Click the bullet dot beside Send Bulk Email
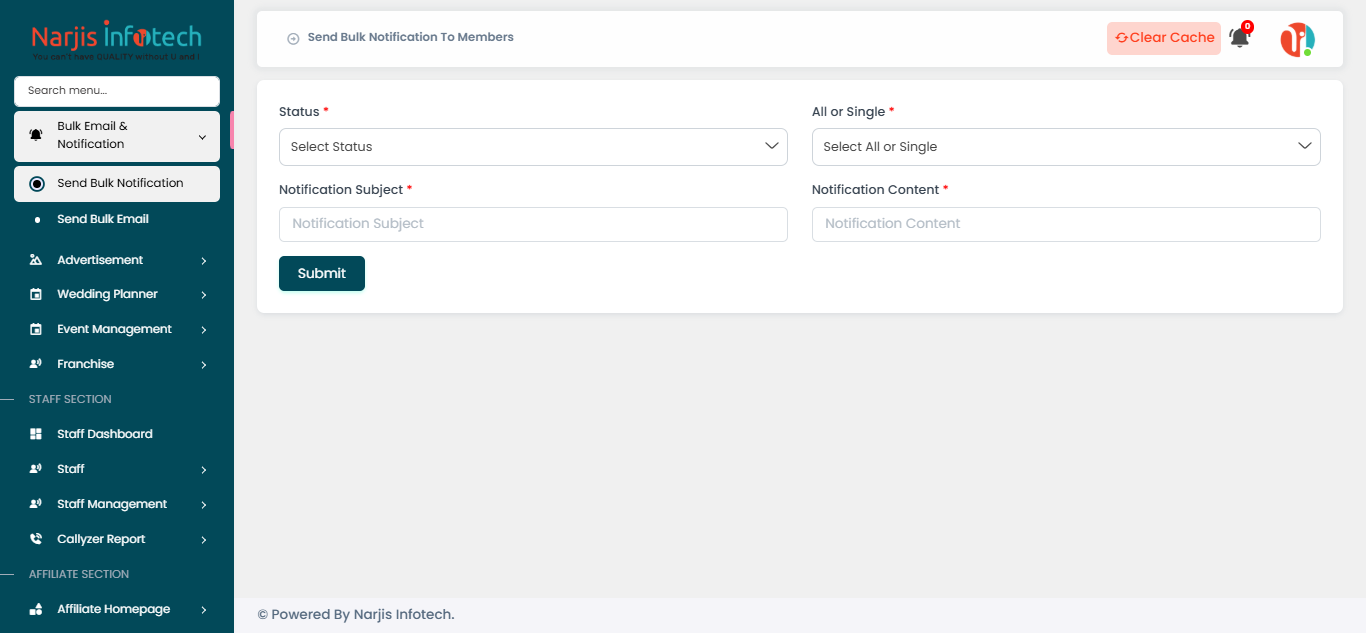 pyautogui.click(x=37, y=220)
